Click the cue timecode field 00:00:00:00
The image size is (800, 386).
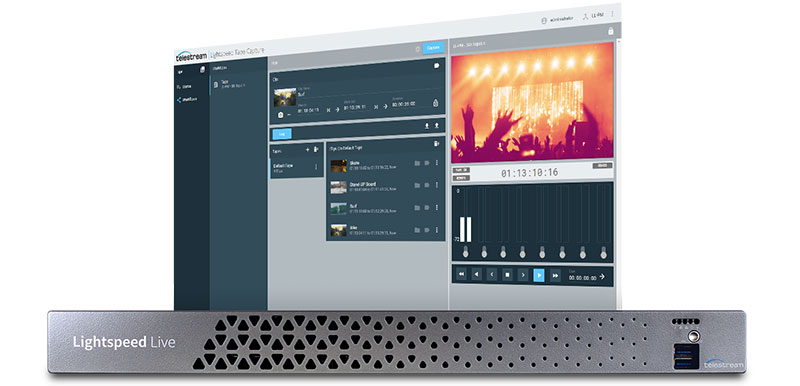click(x=583, y=278)
